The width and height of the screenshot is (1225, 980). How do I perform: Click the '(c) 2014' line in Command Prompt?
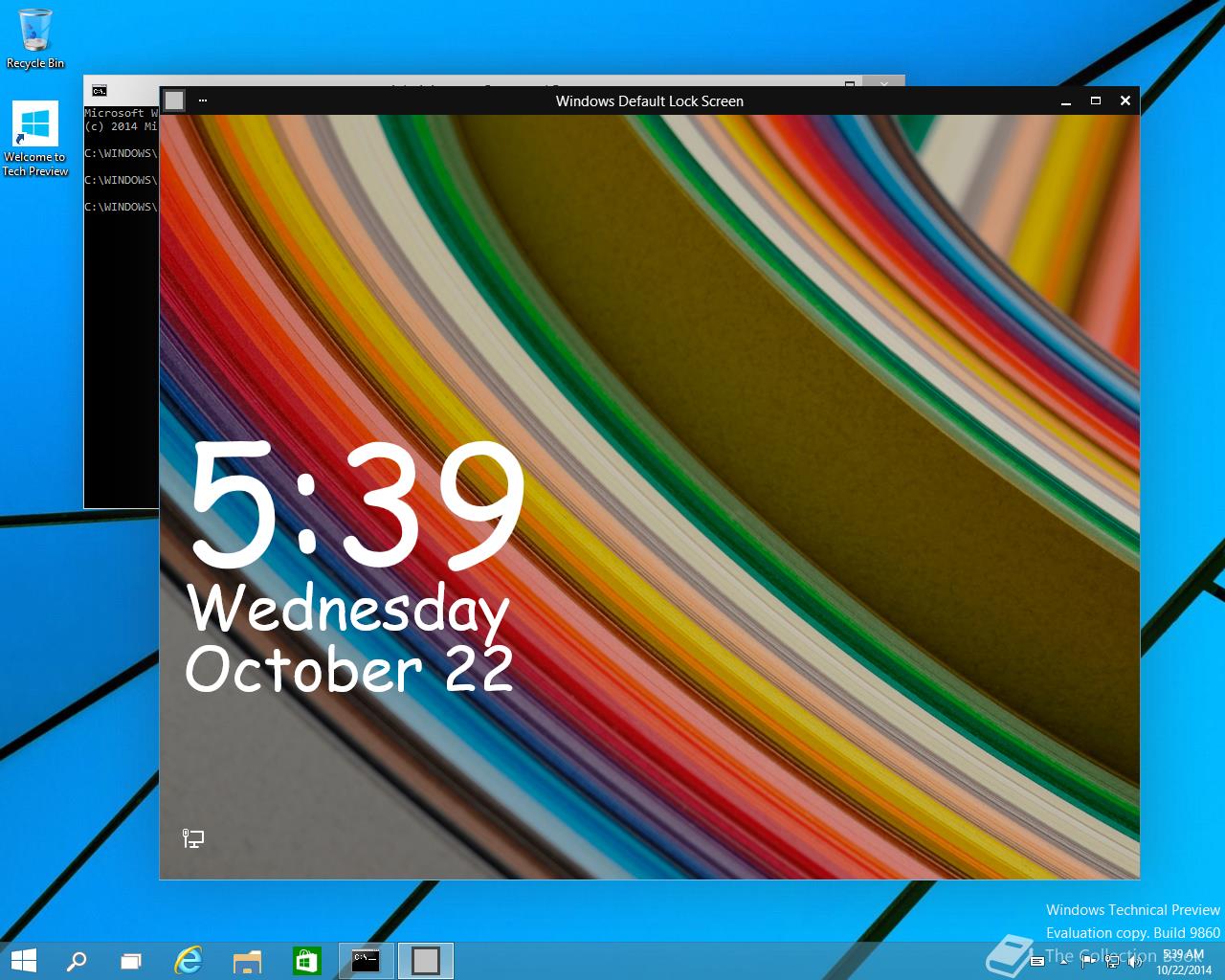click(122, 126)
